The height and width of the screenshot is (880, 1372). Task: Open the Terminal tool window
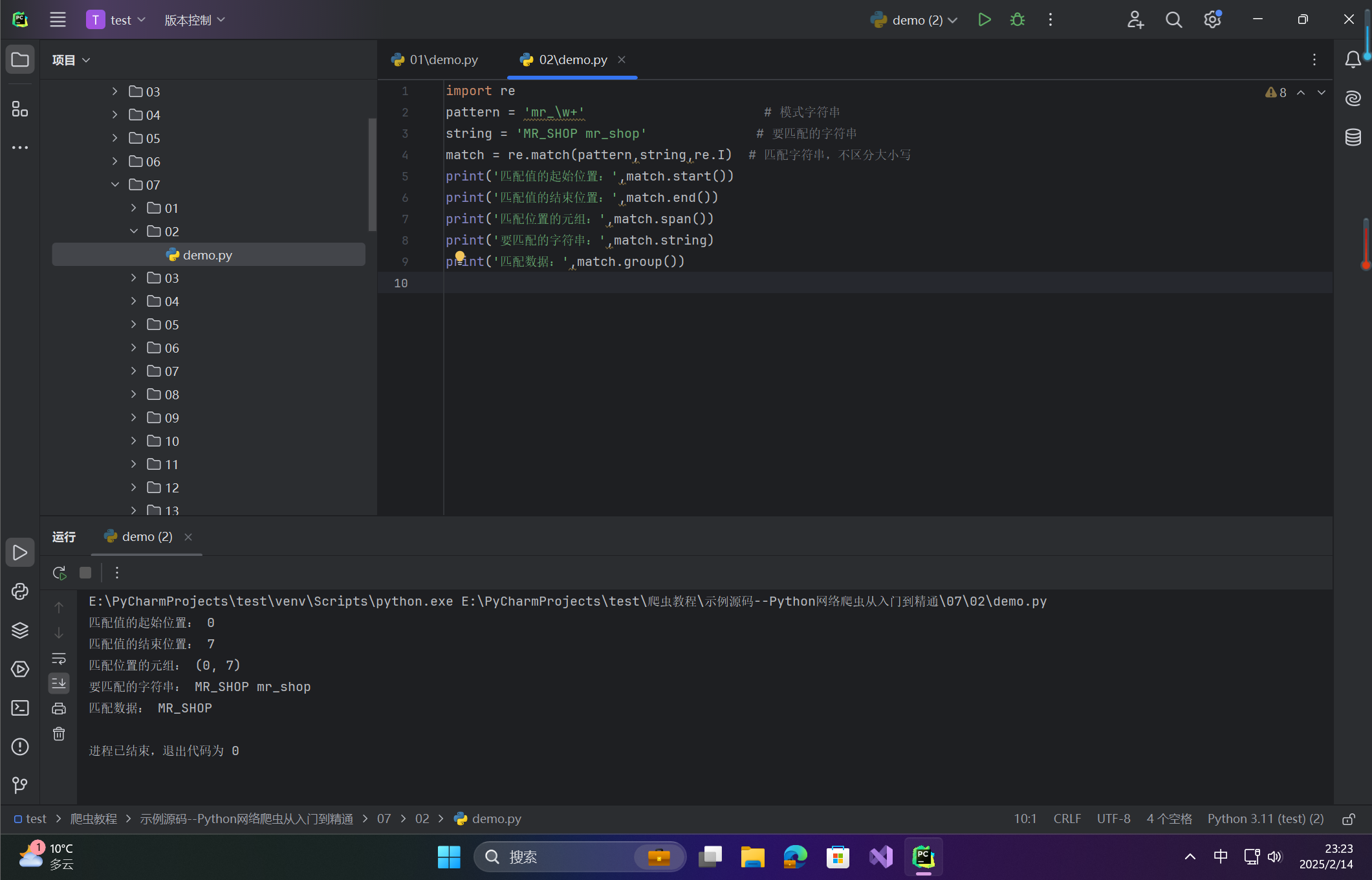click(20, 708)
